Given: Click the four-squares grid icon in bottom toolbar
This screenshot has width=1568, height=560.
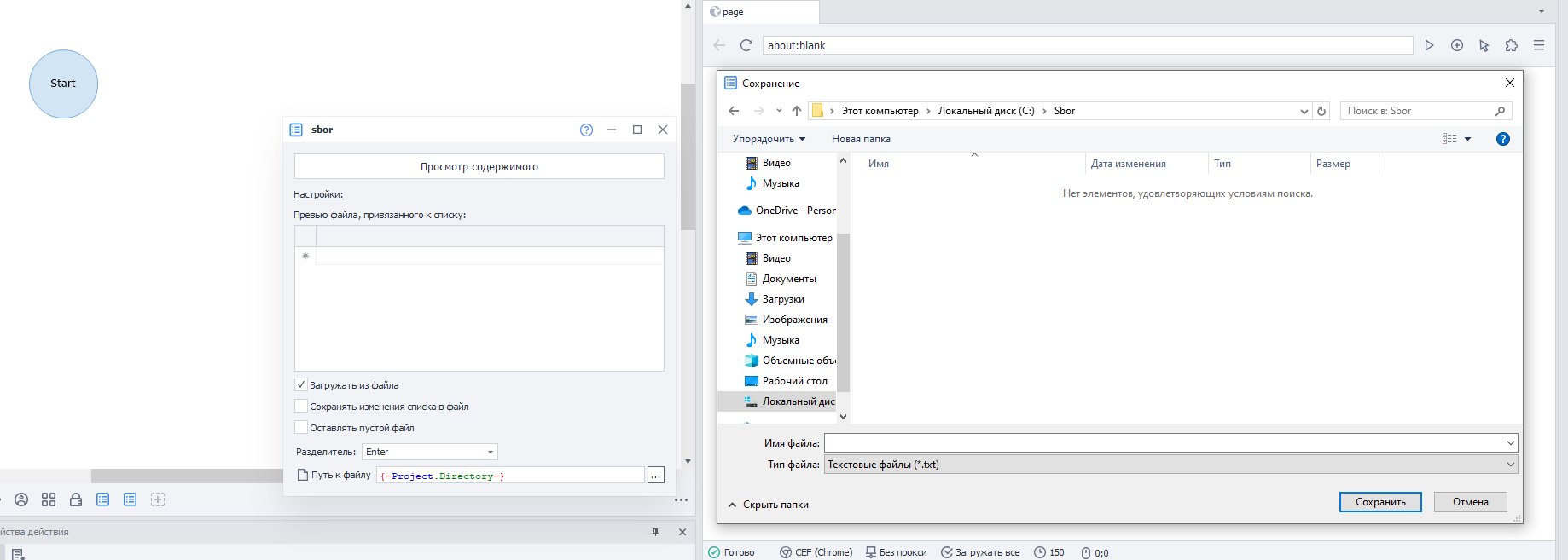Looking at the screenshot, I should point(49,499).
